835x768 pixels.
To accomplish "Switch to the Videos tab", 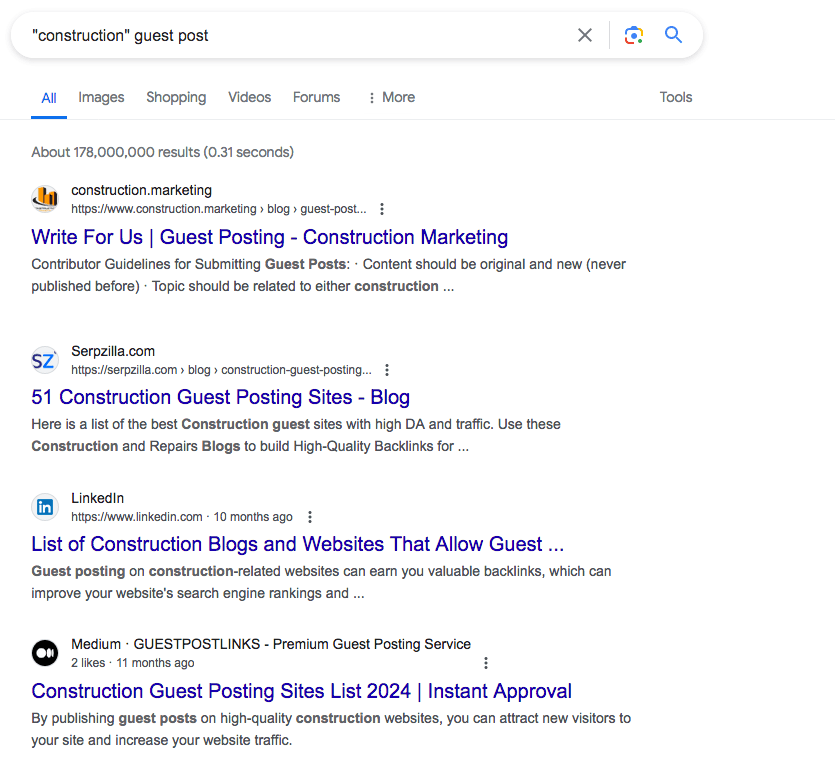I will coord(249,97).
